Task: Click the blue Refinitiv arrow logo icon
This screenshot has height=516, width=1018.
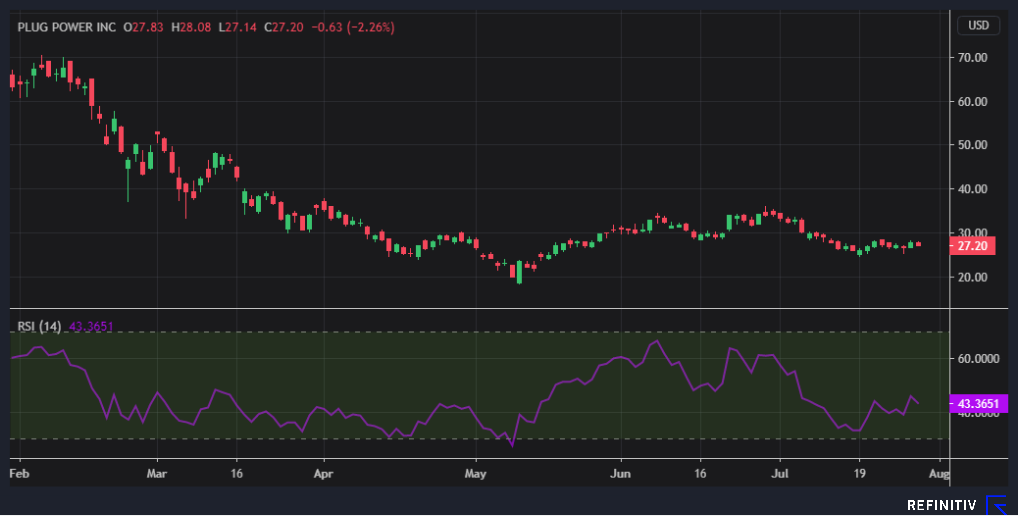Action: point(996,504)
